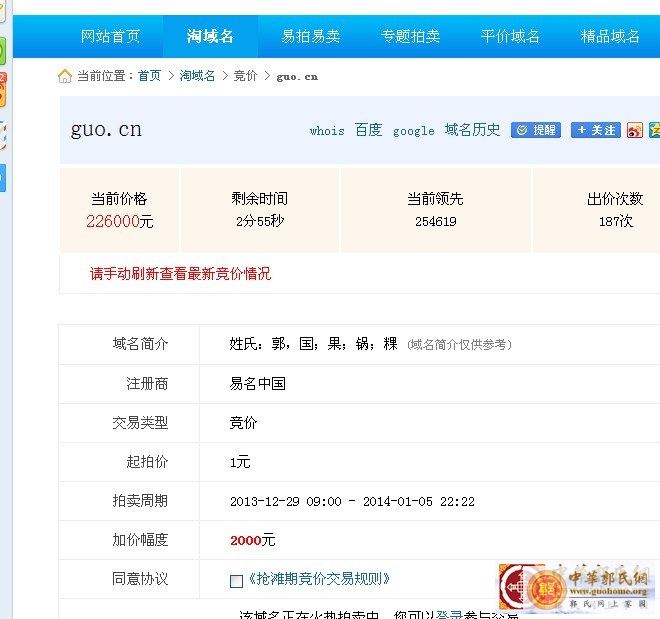This screenshot has width=660, height=619.
Task: Open the 易拍易卖 nav tab
Action: 311,37
